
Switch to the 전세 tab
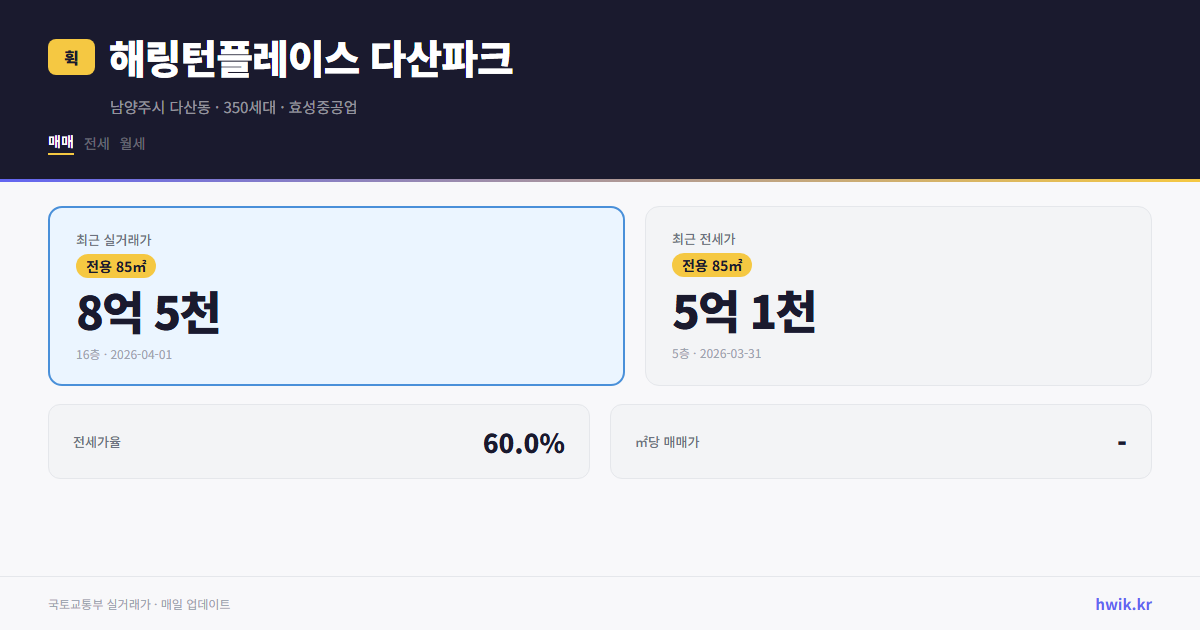coord(97,143)
